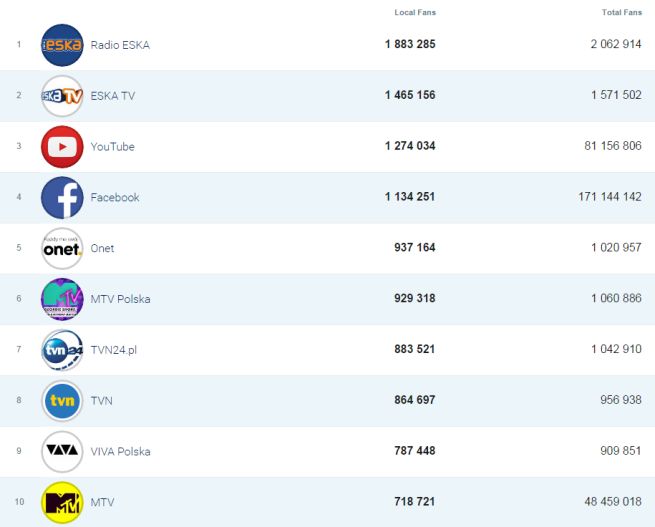Open the Radio ESKA page link
This screenshot has height=527, width=655.
(x=120, y=45)
